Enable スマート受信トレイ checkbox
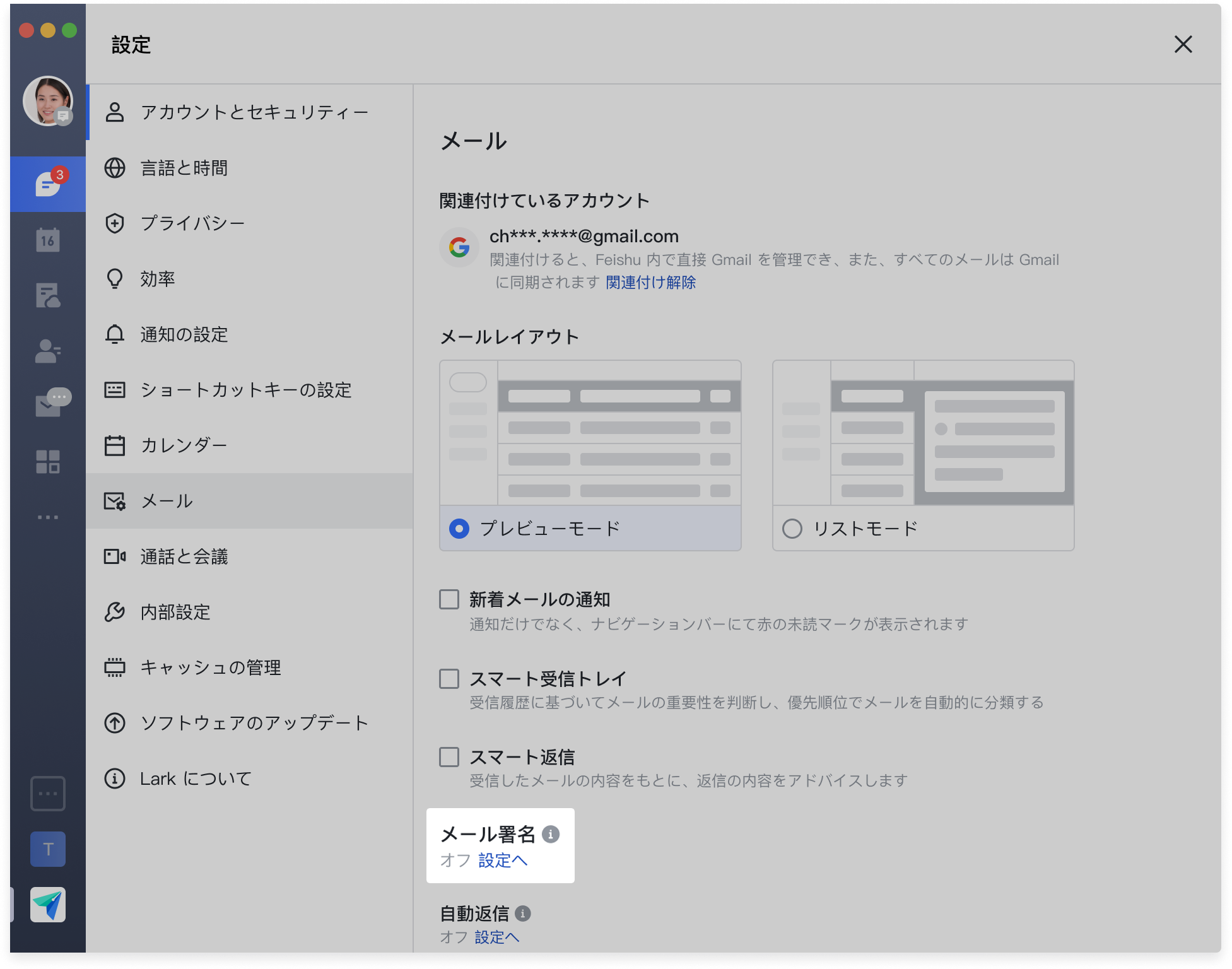This screenshot has width=1232, height=969. point(449,679)
